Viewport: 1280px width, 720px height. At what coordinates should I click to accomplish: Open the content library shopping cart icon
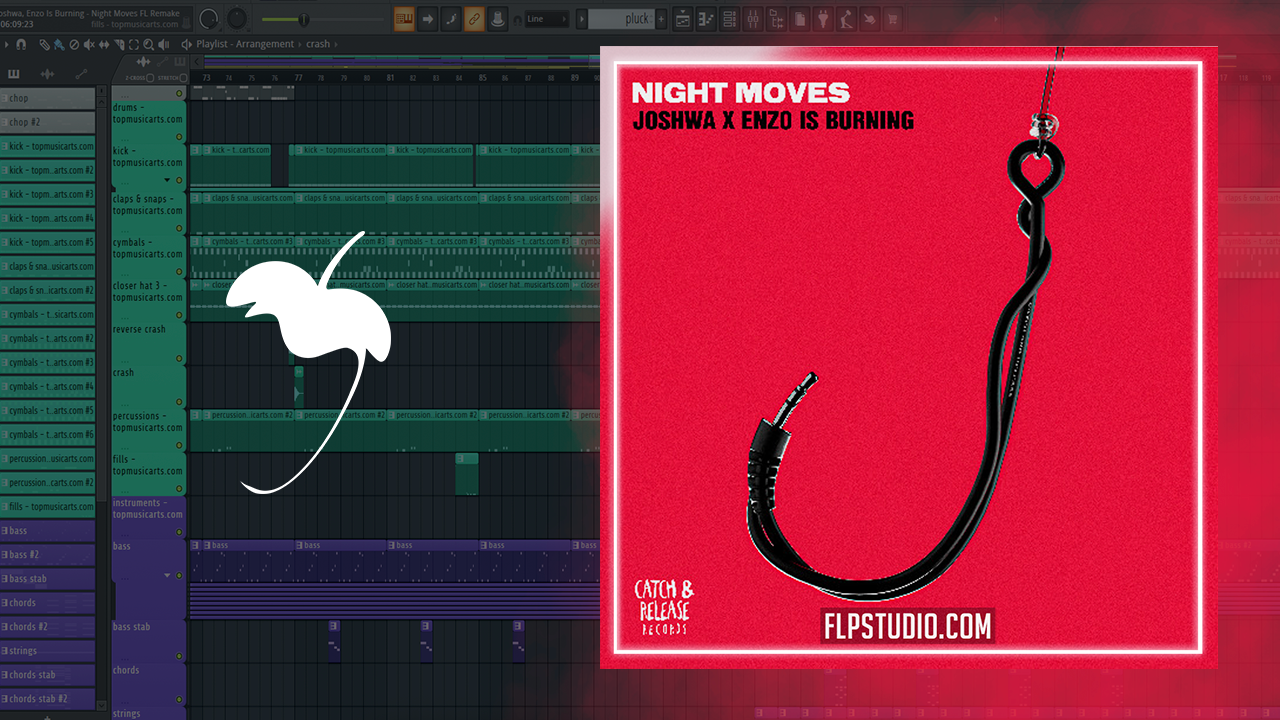[x=891, y=19]
